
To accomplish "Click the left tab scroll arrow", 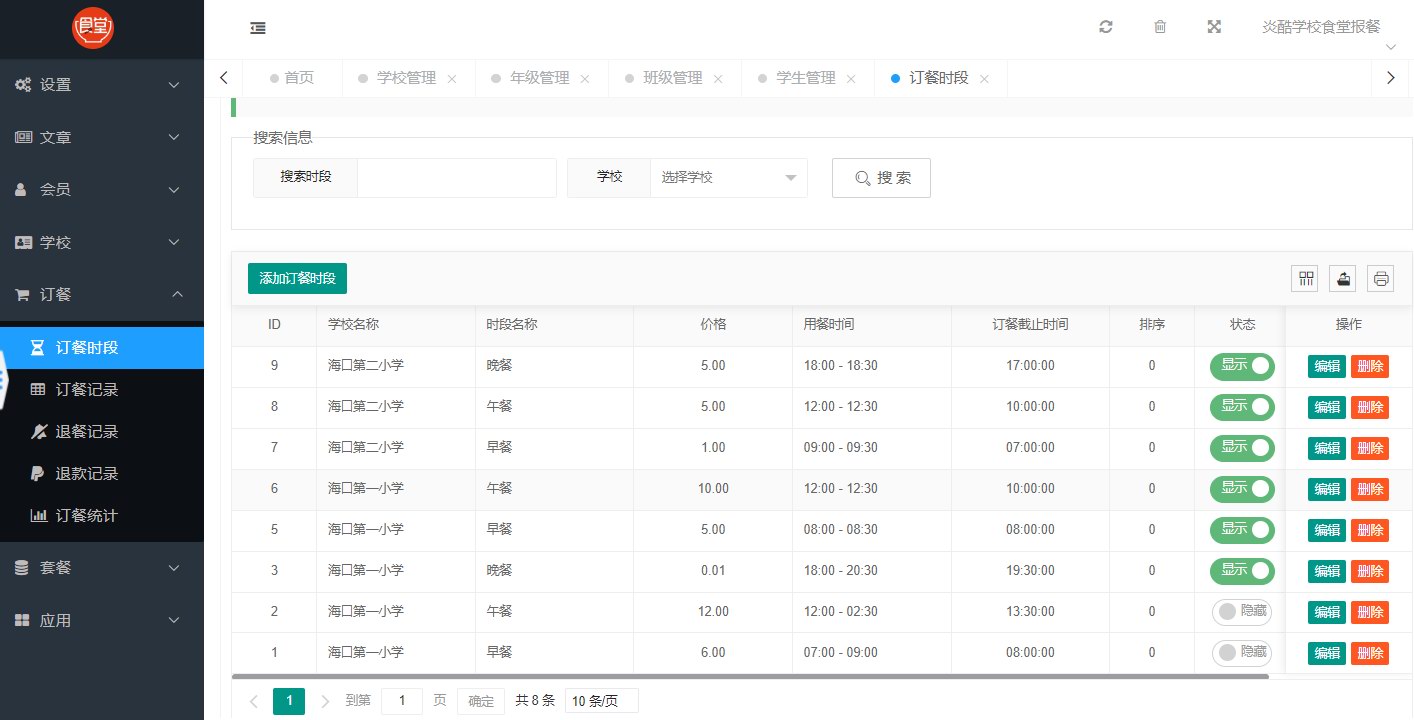I will point(224,77).
